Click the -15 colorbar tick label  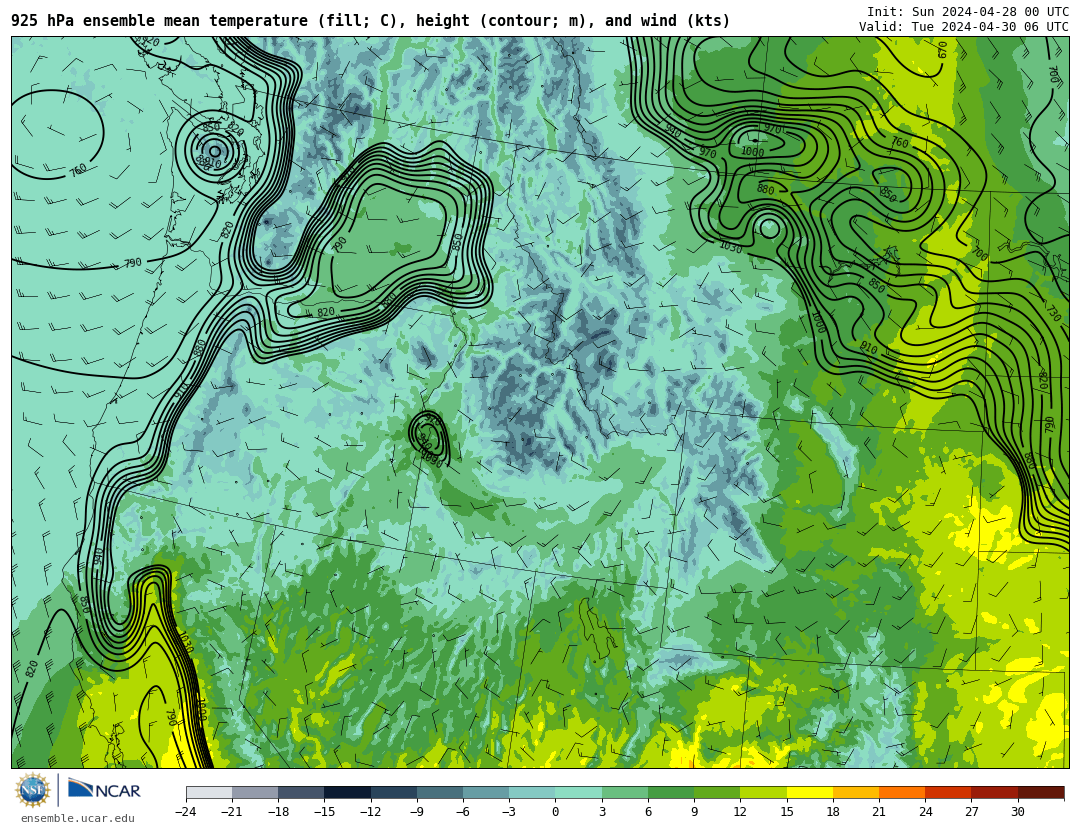(x=324, y=812)
